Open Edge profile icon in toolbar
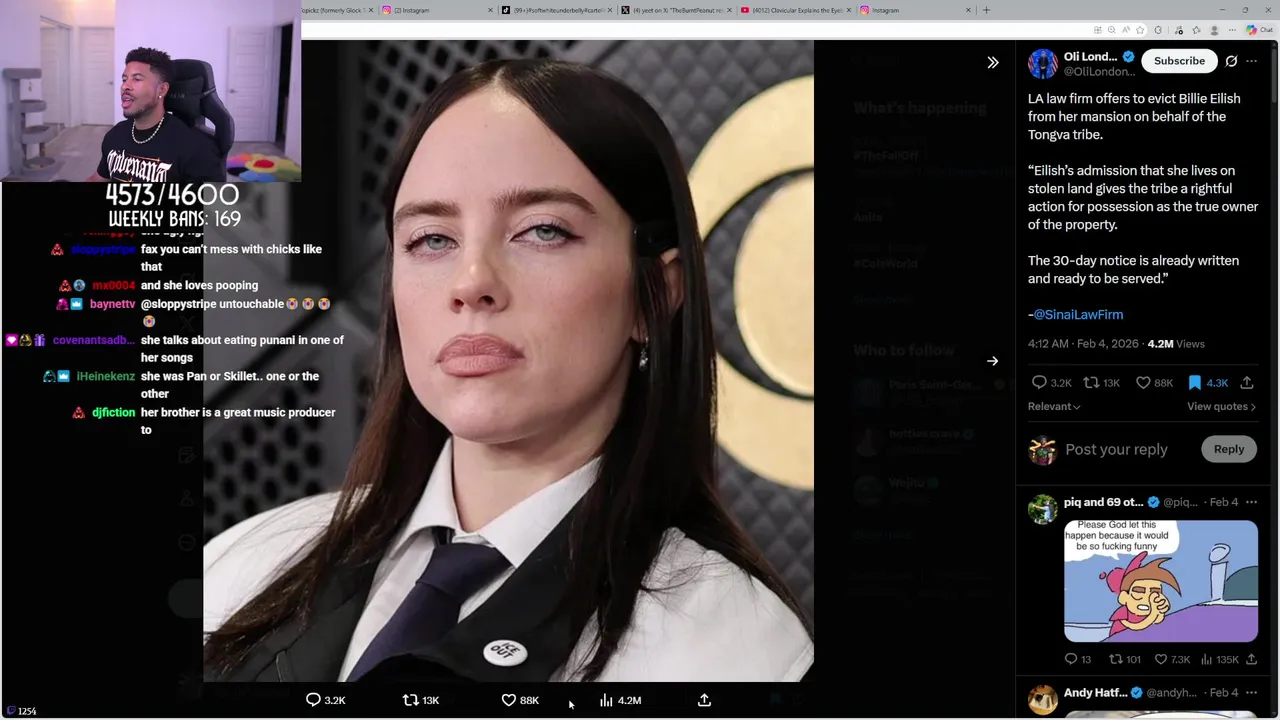Screen dimensions: 1280x720 pyautogui.click(x=1216, y=30)
